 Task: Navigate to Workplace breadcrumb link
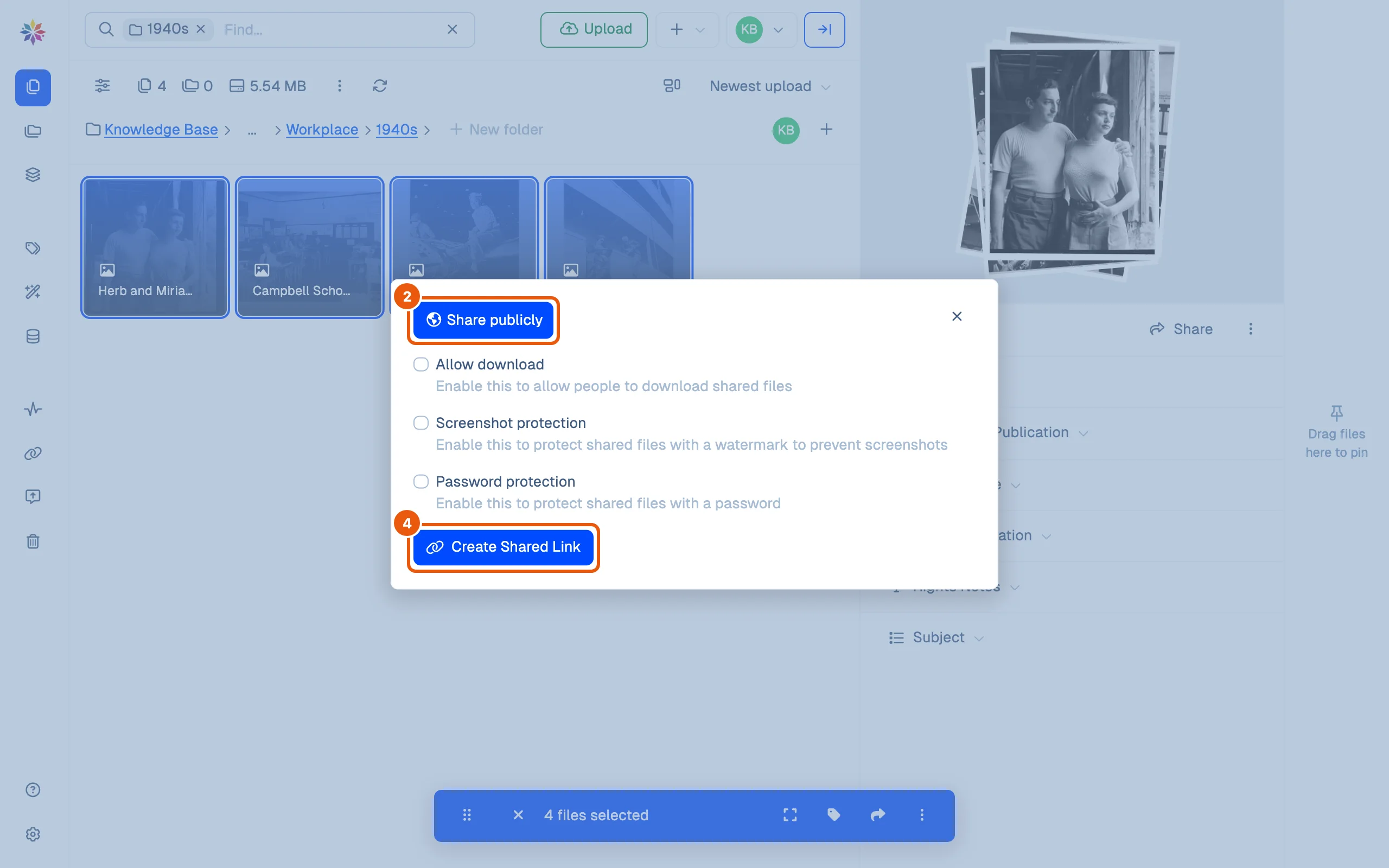point(322,130)
